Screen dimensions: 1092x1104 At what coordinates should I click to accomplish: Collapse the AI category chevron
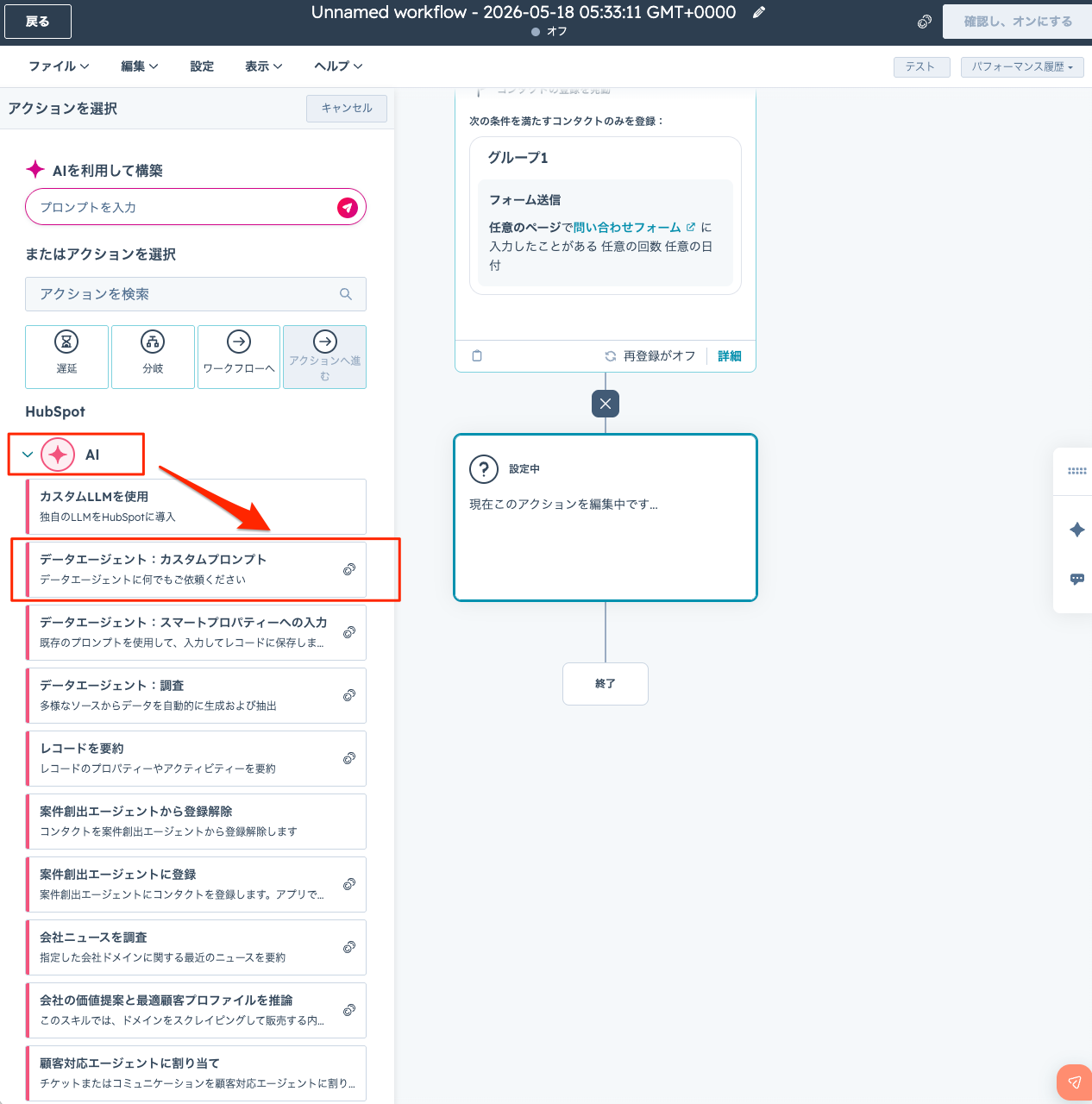pyautogui.click(x=28, y=455)
